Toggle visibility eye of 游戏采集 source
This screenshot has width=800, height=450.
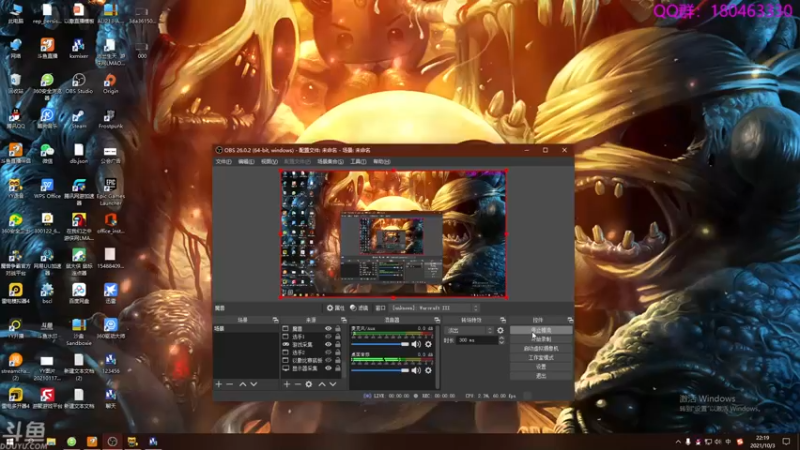(328, 344)
